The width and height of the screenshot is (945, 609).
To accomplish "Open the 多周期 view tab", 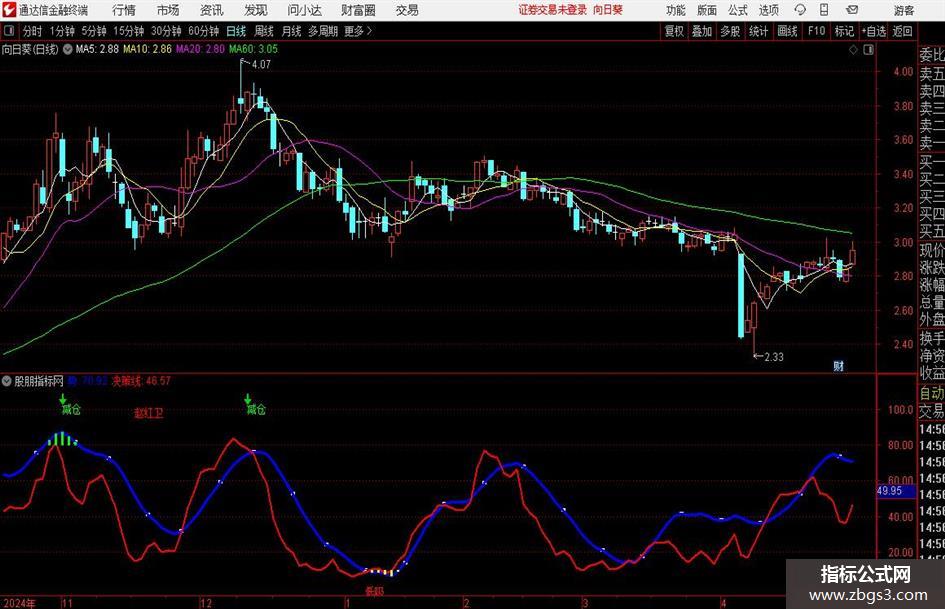I will 323,31.
